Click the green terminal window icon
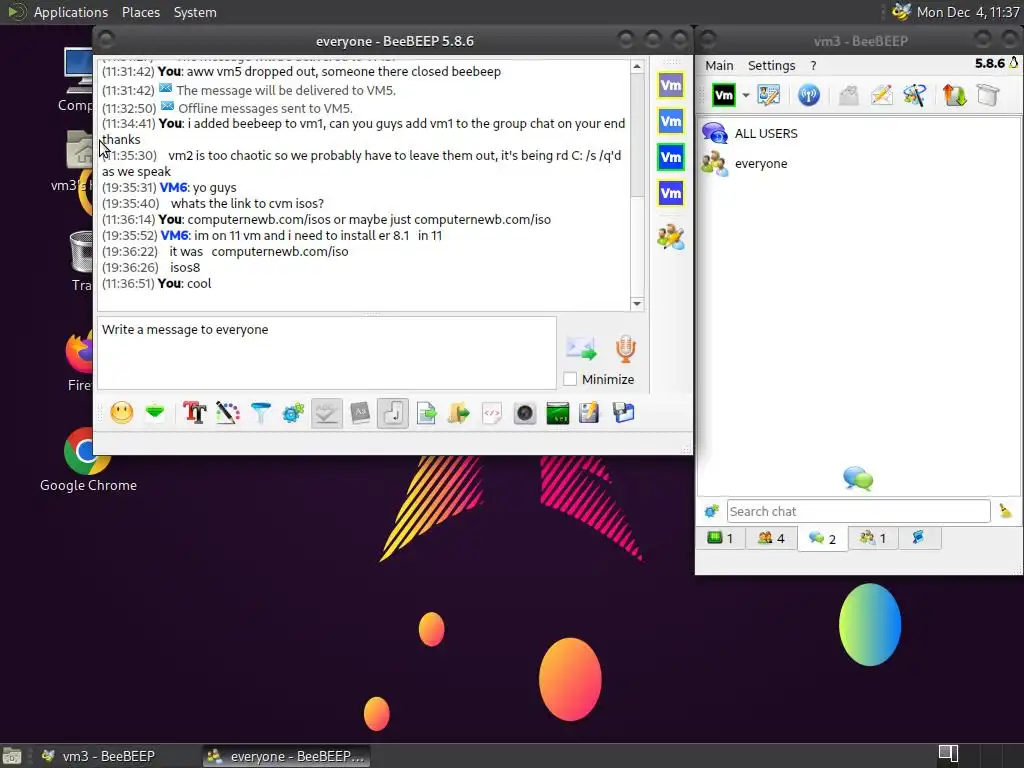This screenshot has width=1024, height=768. [x=557, y=413]
